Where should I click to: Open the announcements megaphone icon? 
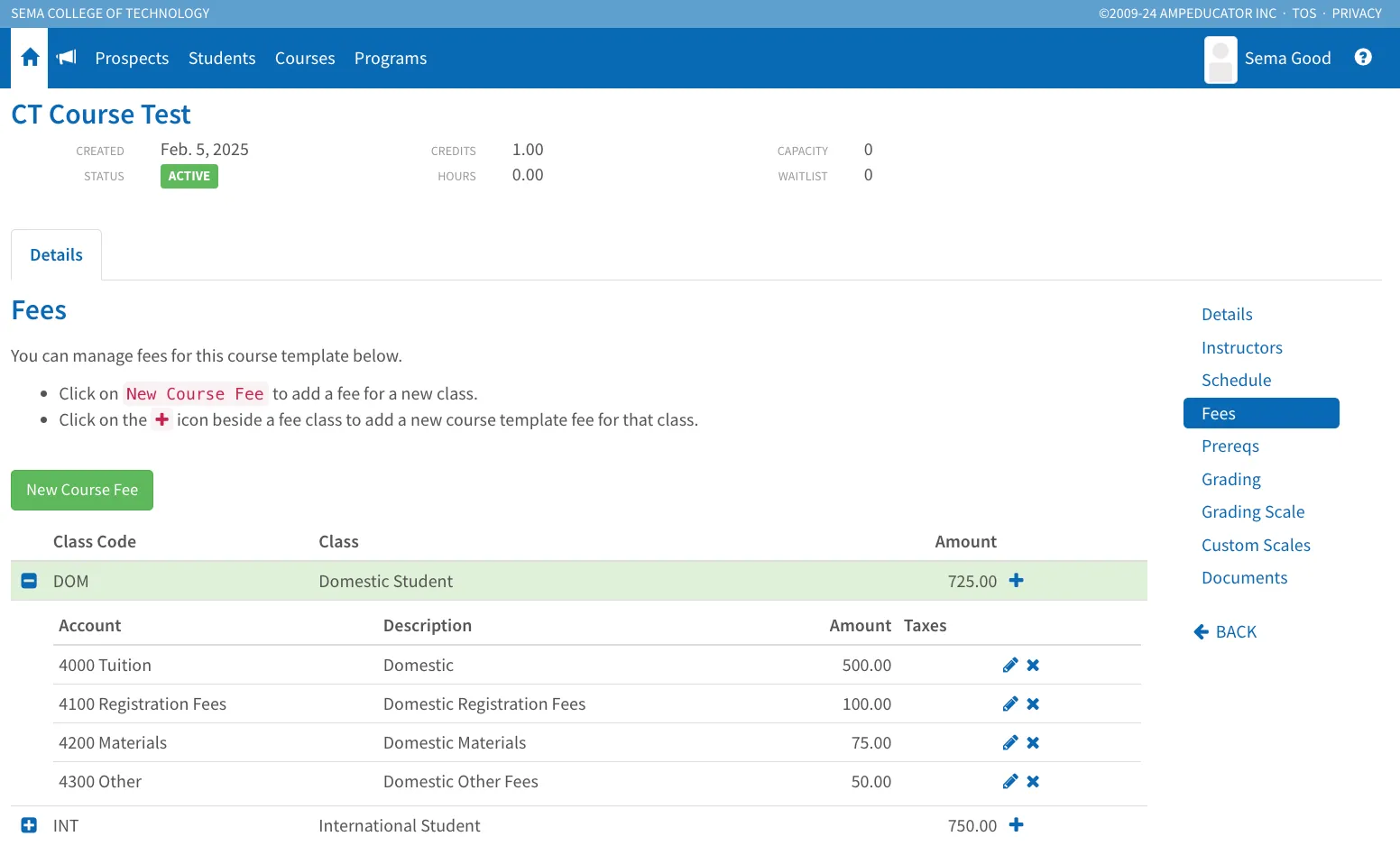[x=67, y=58]
